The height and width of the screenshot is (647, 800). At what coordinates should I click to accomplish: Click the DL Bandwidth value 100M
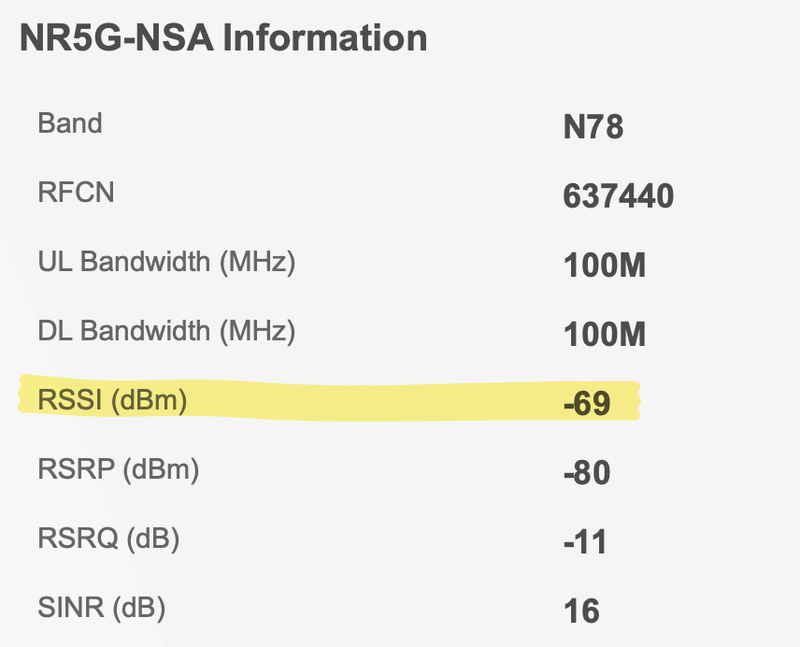[x=604, y=334]
